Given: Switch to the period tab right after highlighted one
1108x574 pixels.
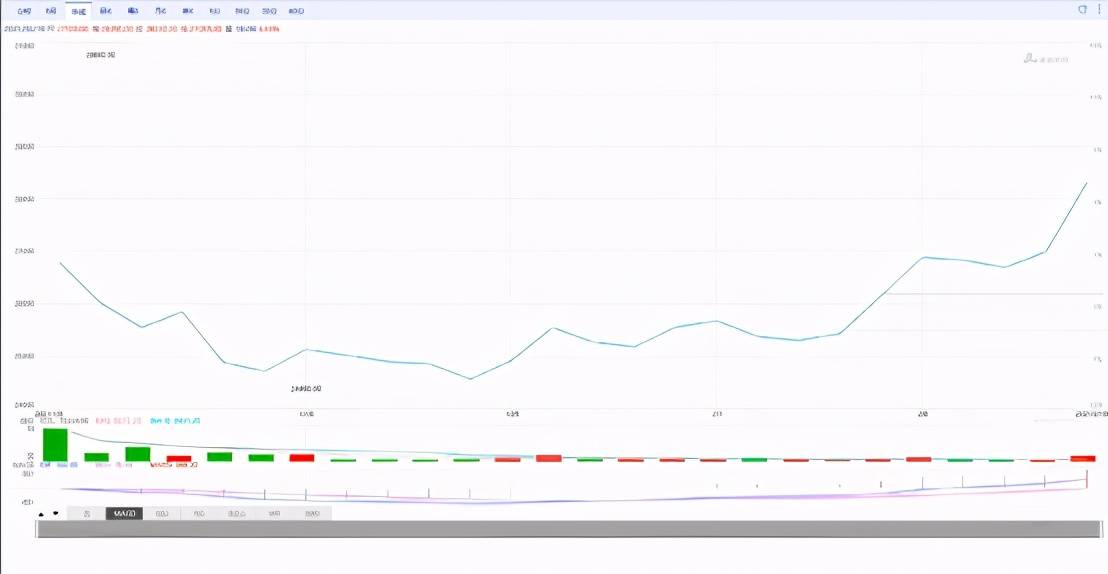Looking at the screenshot, I should (x=105, y=11).
